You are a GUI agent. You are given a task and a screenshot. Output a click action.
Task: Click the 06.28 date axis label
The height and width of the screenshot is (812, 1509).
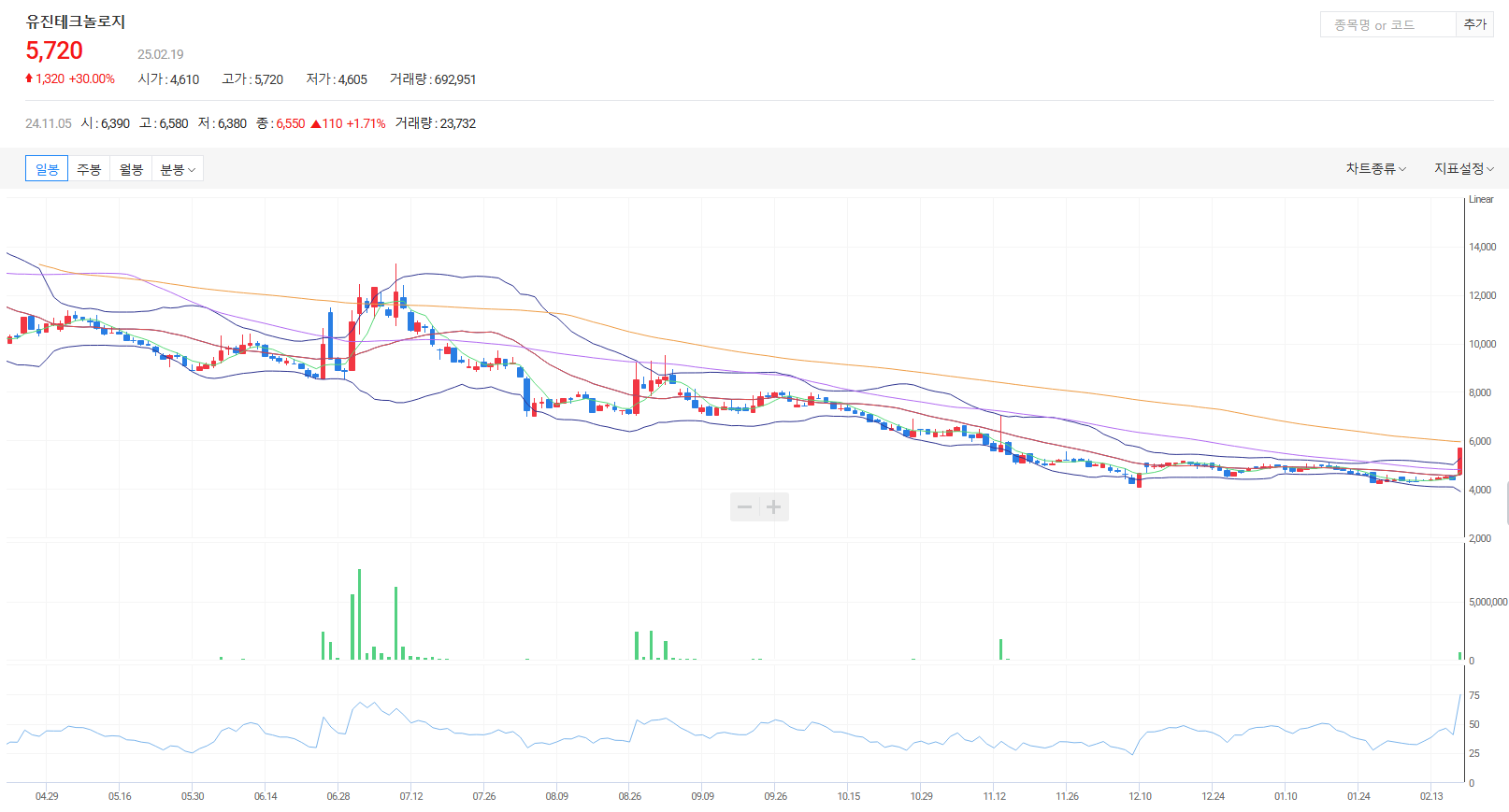(338, 796)
